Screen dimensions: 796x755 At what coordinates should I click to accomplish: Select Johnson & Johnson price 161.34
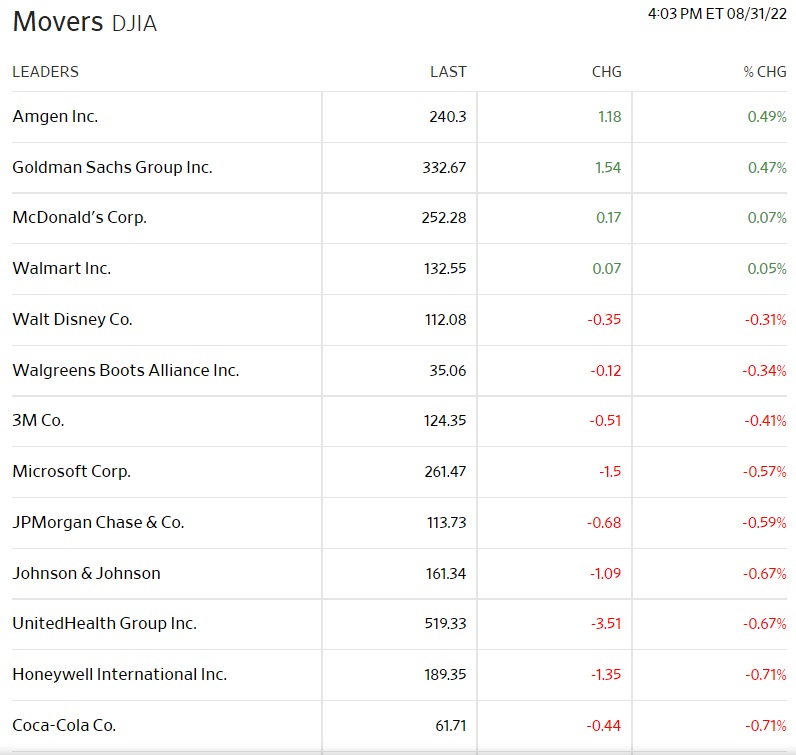pos(446,573)
